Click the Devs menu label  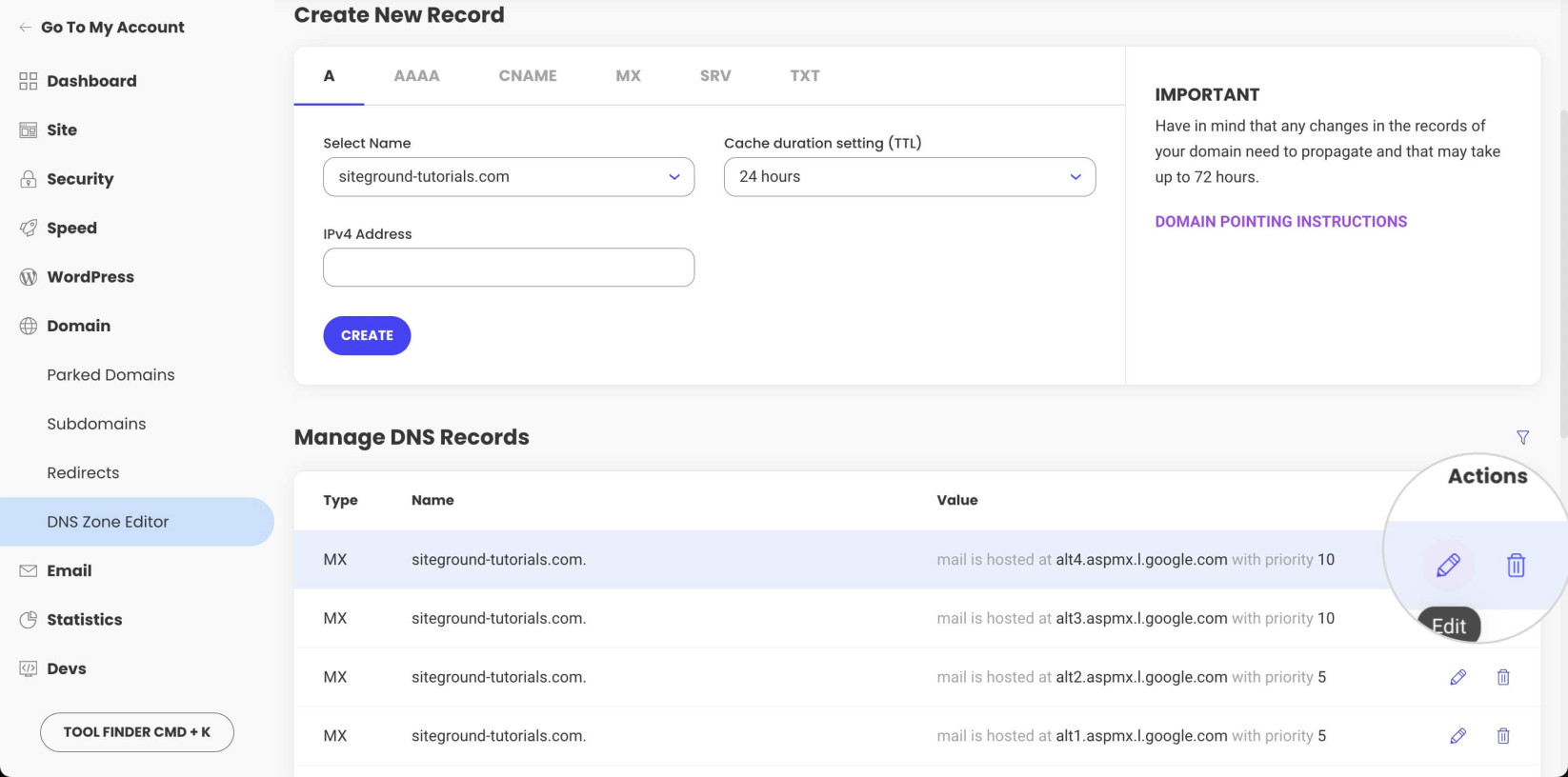click(67, 668)
